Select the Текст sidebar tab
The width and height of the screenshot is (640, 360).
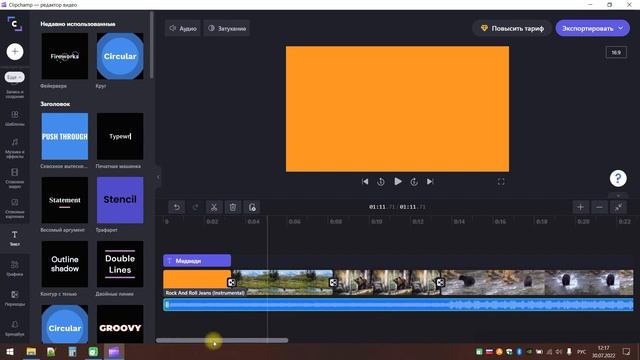point(15,238)
